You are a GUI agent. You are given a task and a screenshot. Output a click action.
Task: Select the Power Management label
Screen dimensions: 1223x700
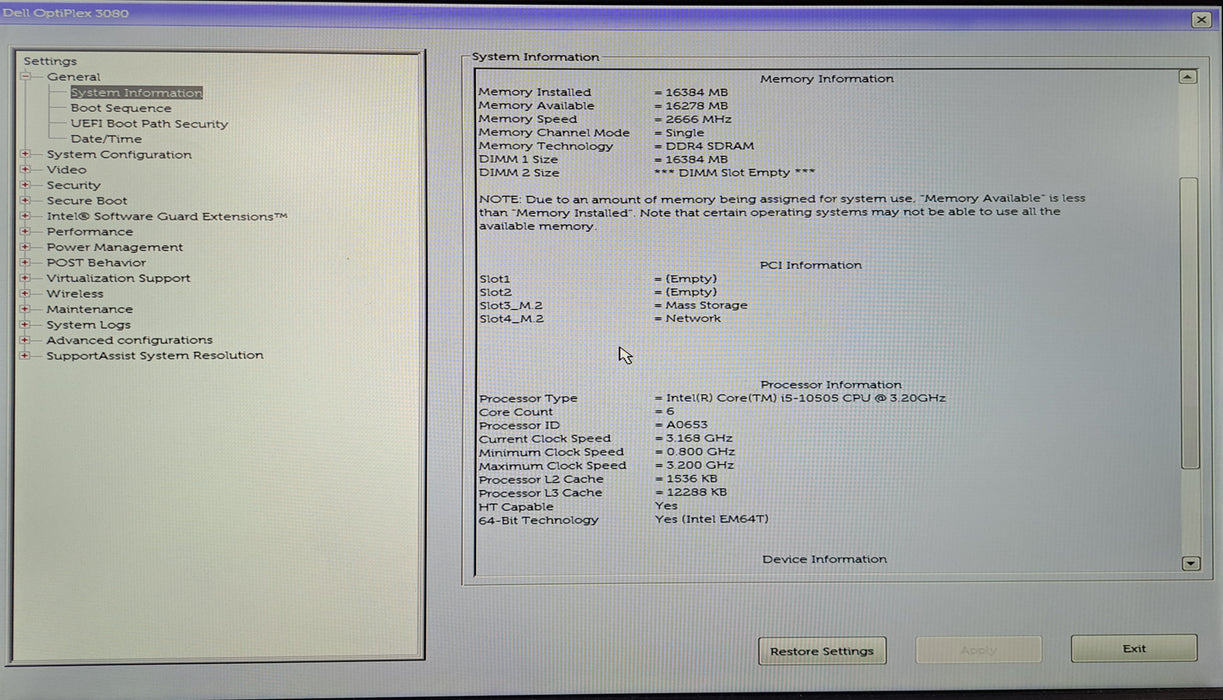click(x=115, y=247)
